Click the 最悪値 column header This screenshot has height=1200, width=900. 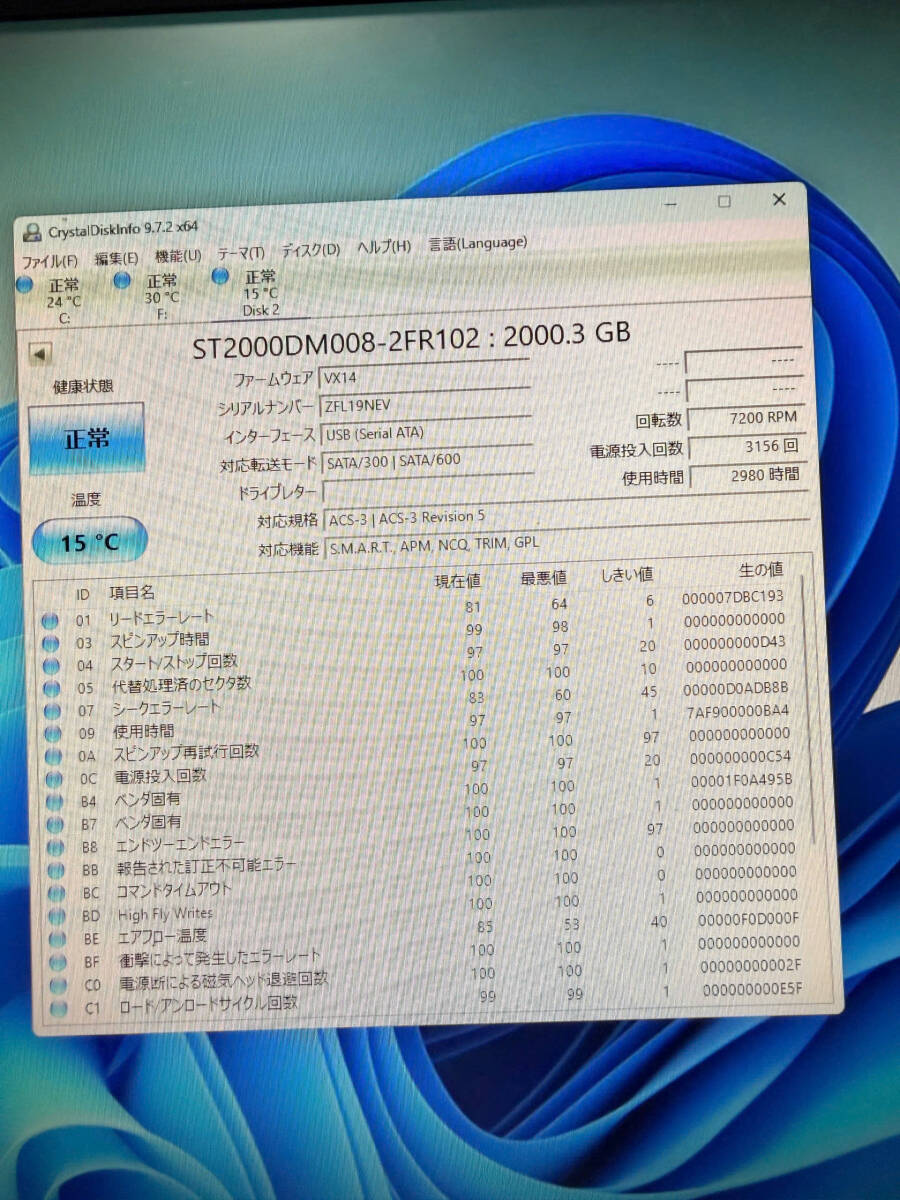(x=543, y=577)
